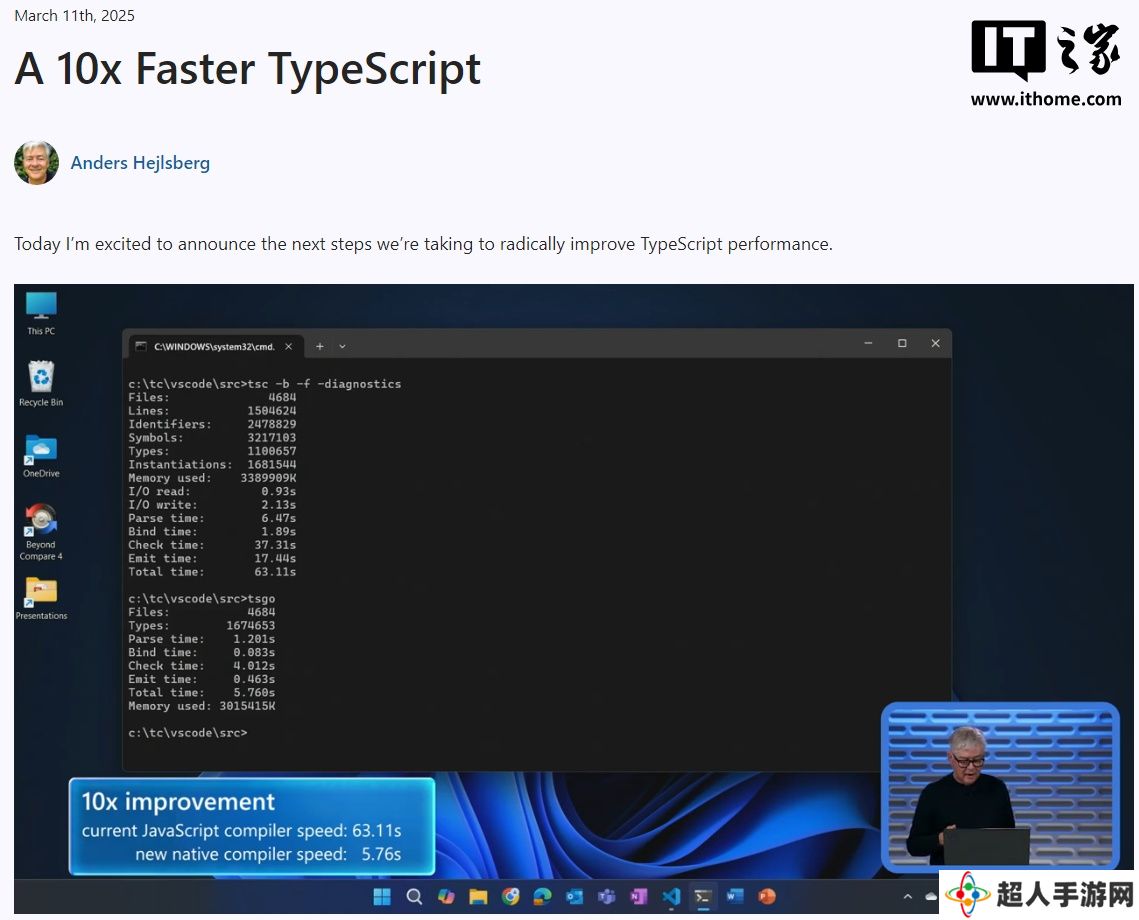Open terminal profile dropdown arrow
The height and width of the screenshot is (920, 1139).
coord(342,346)
